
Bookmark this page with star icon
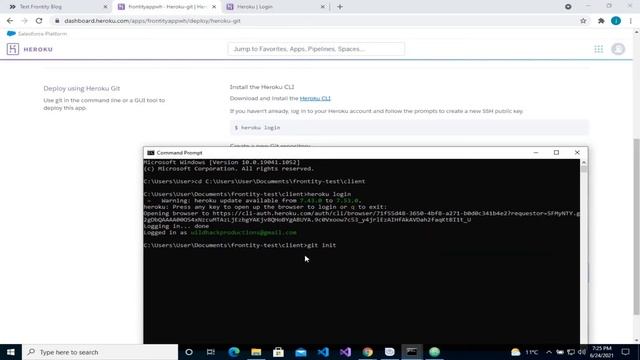[583, 21]
